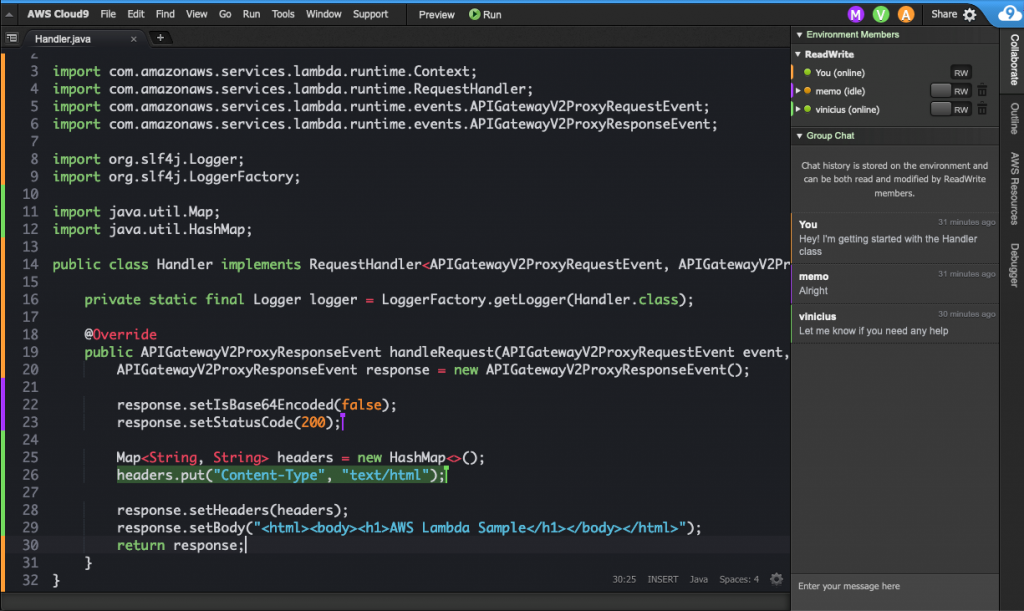Open the Tools menu
The image size is (1024, 611).
coord(283,14)
